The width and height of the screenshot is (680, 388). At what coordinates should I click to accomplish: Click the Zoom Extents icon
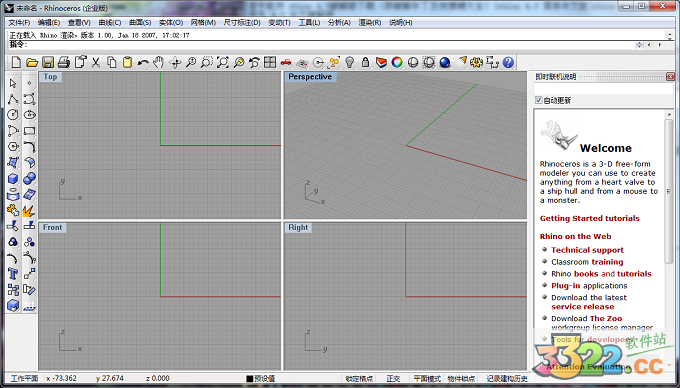coord(222,62)
